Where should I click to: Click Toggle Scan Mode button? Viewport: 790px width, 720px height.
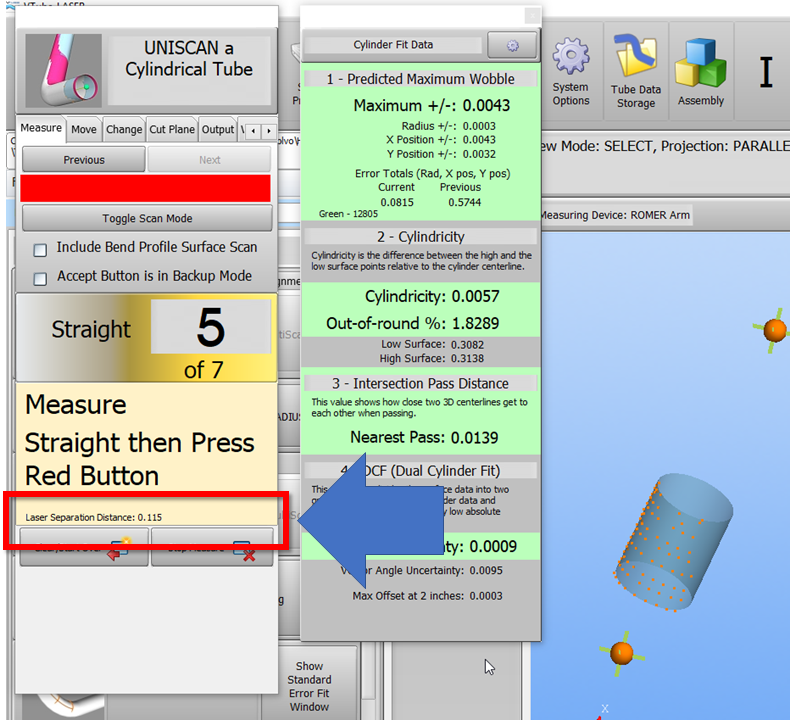(x=147, y=218)
